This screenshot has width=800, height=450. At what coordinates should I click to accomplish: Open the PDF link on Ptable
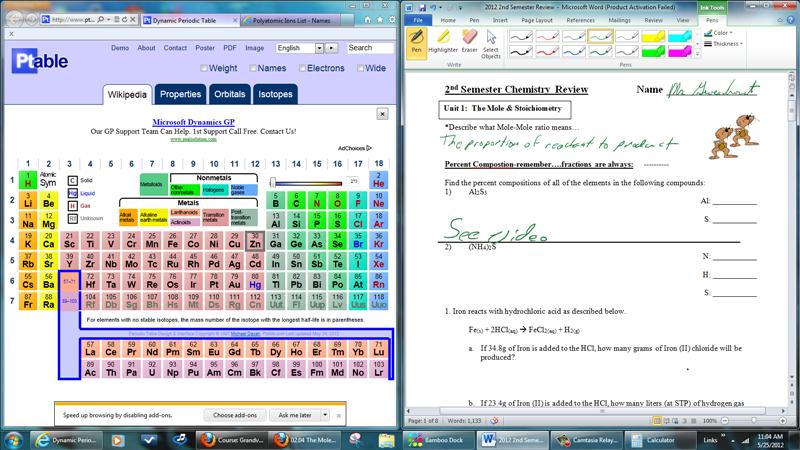(230, 48)
